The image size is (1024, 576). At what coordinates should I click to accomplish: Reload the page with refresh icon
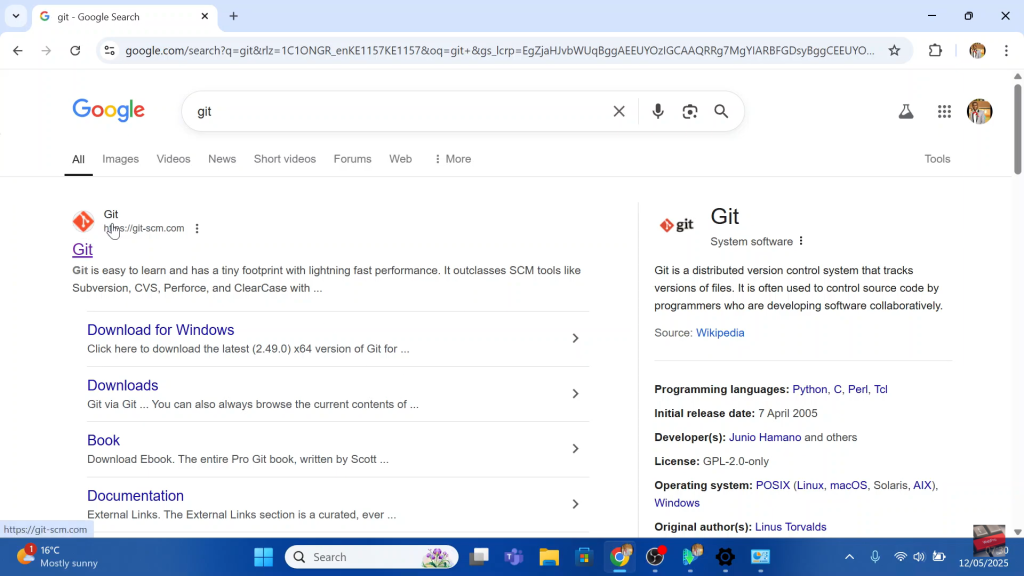coord(75,50)
